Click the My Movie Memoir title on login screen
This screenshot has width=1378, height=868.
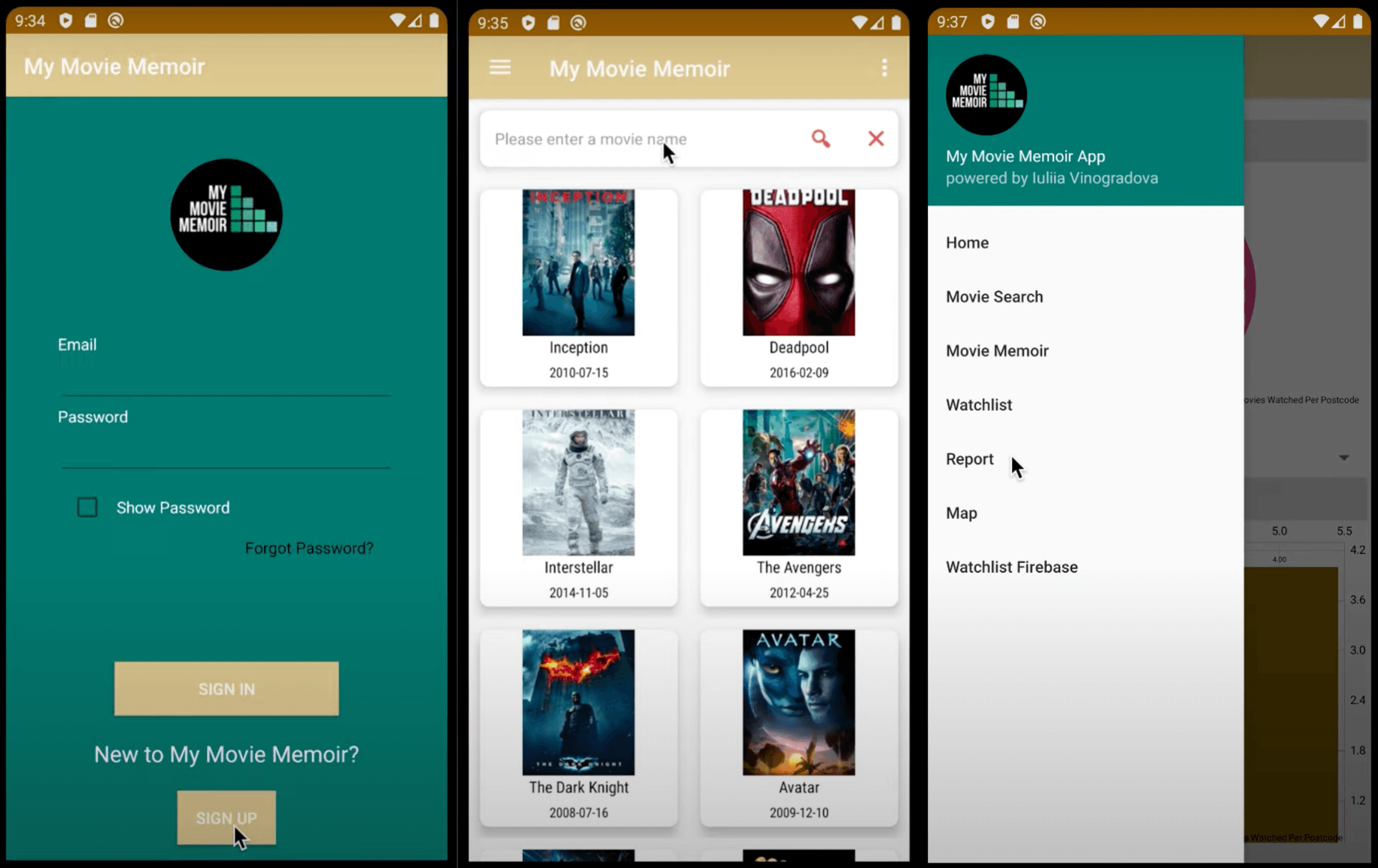[114, 67]
